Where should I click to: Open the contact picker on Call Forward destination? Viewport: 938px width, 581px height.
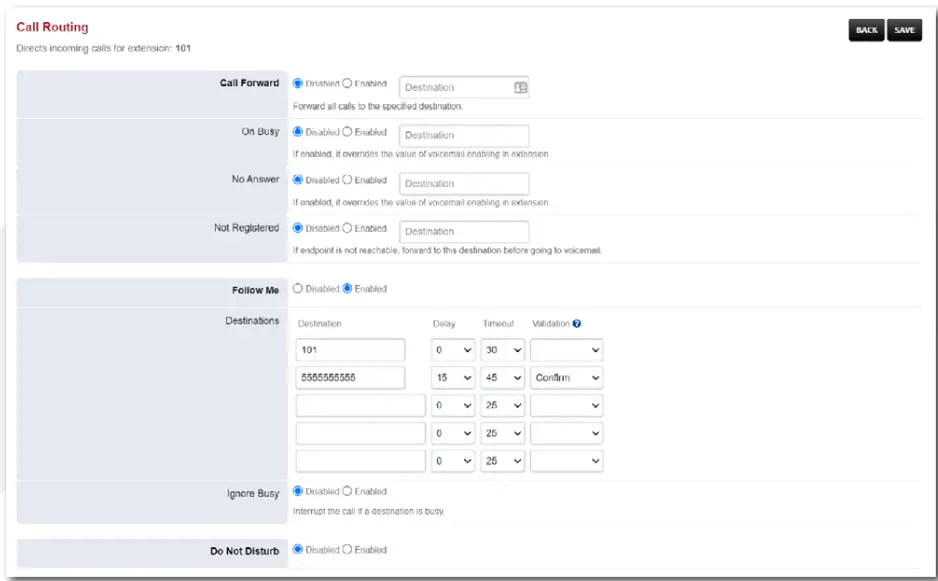click(521, 87)
